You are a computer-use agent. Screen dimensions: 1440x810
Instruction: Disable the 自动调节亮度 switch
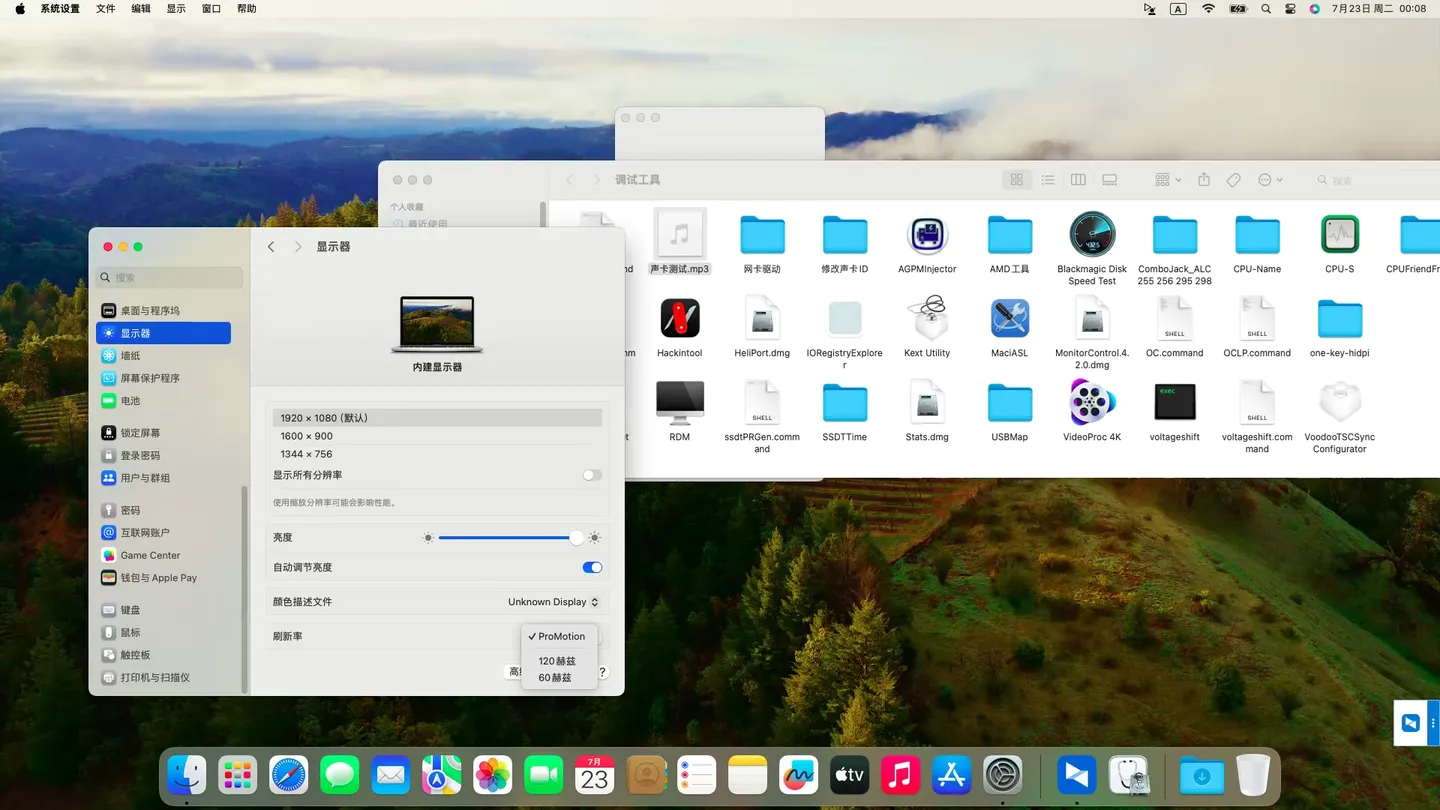tap(592, 567)
